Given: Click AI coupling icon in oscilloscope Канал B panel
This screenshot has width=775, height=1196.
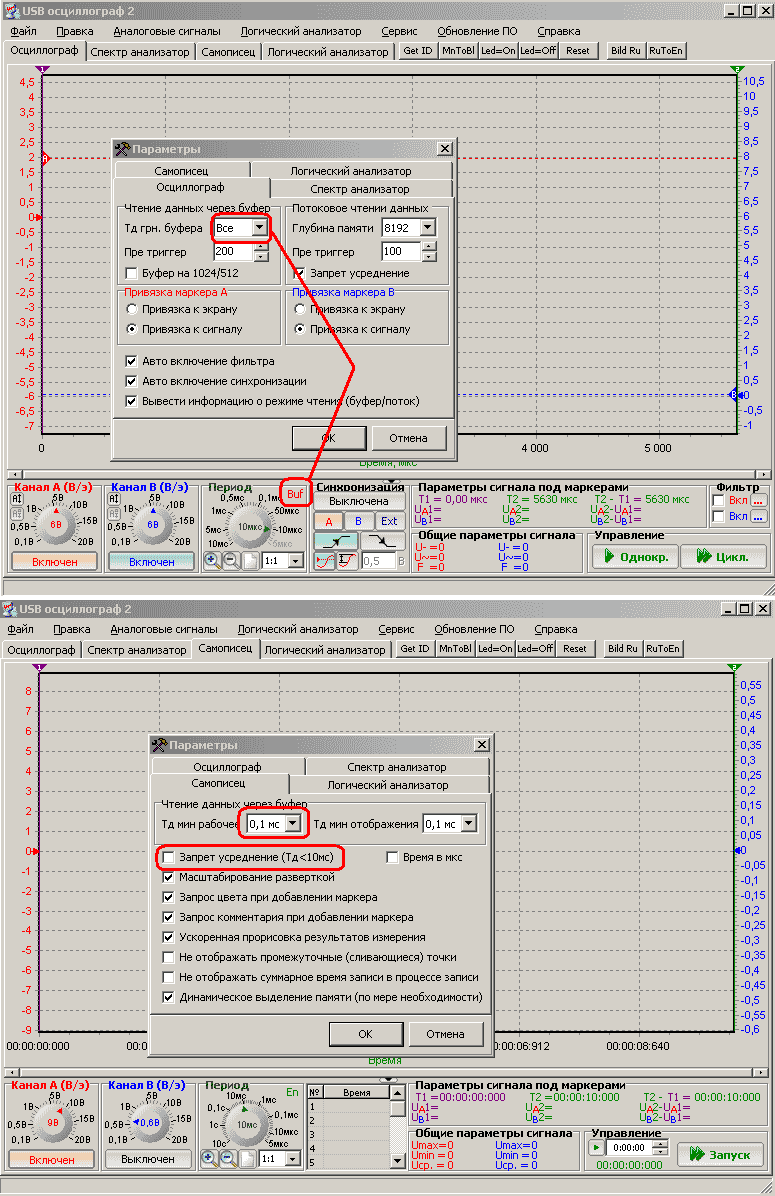Looking at the screenshot, I should 114,499.
